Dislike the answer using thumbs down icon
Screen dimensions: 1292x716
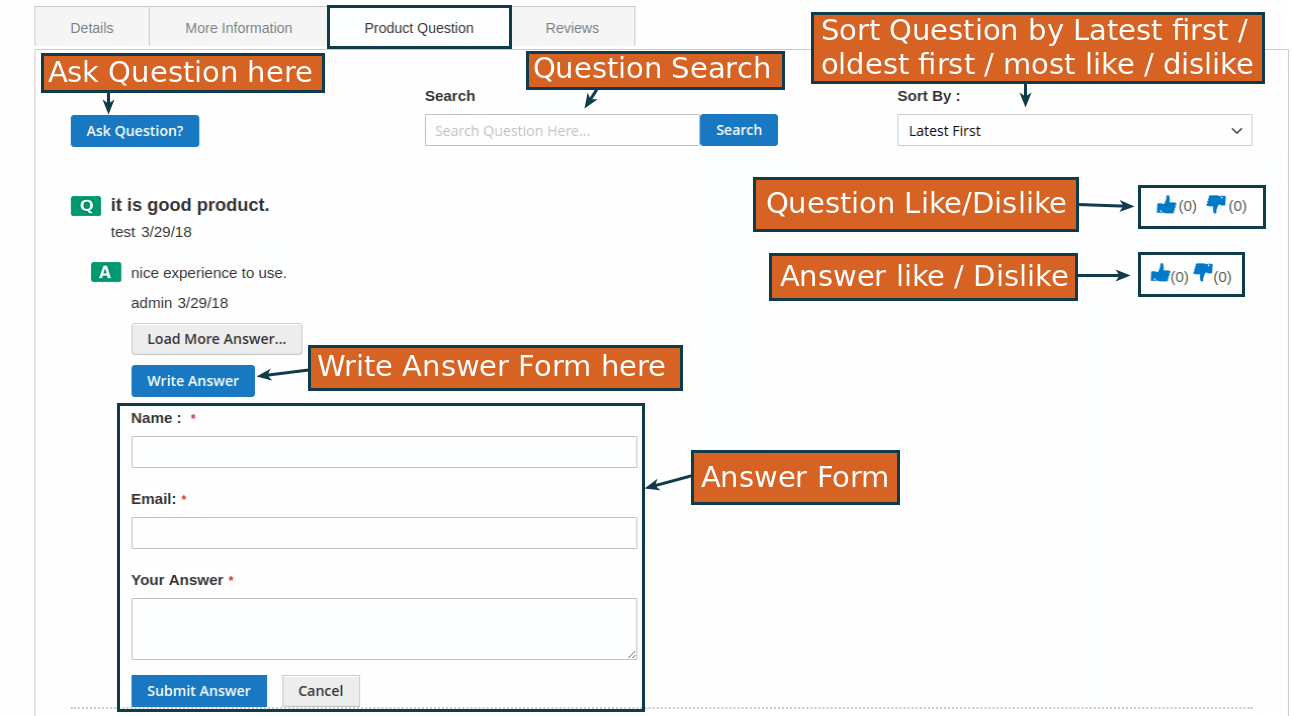tap(1205, 271)
